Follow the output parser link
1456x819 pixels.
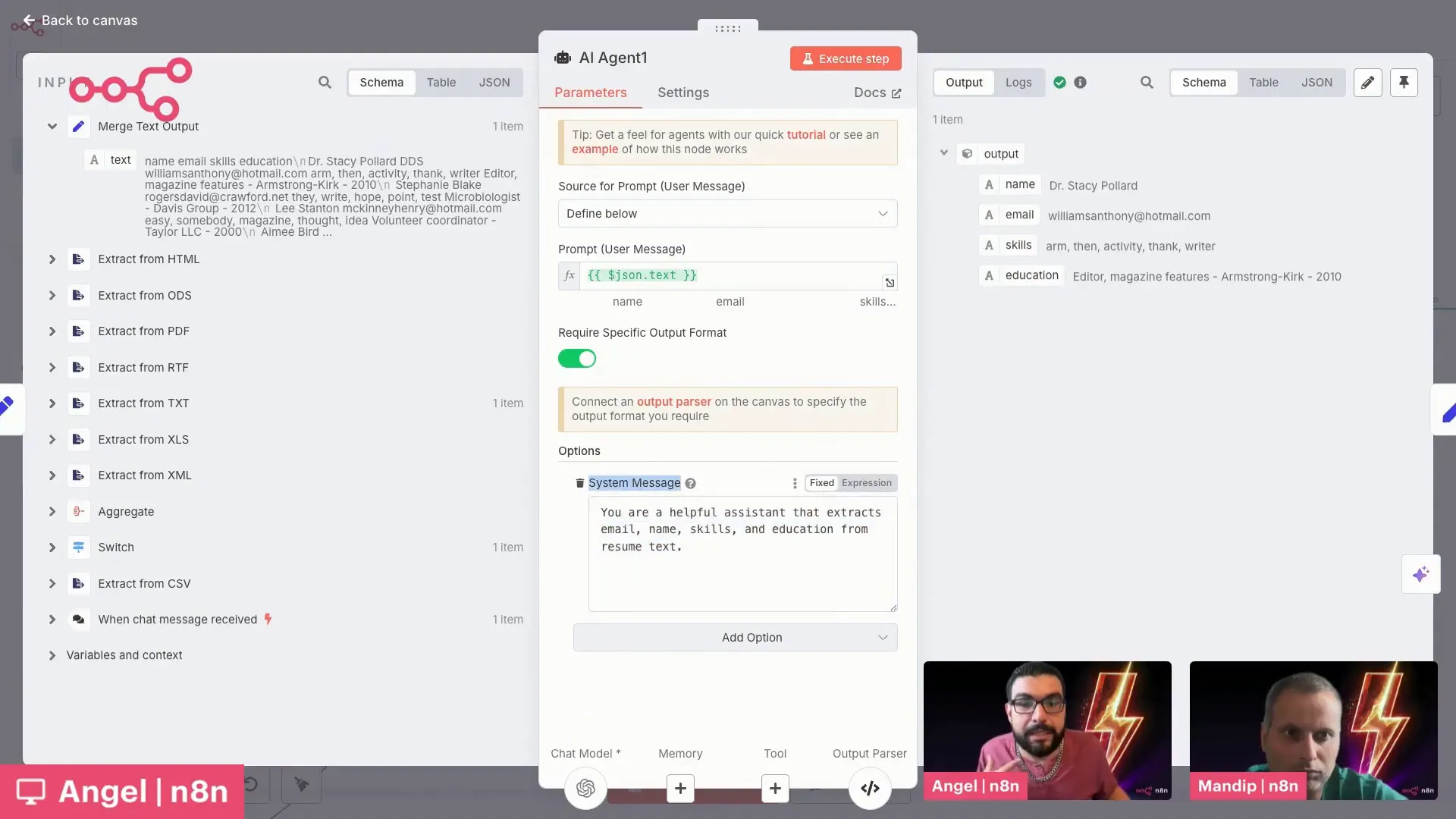(673, 402)
